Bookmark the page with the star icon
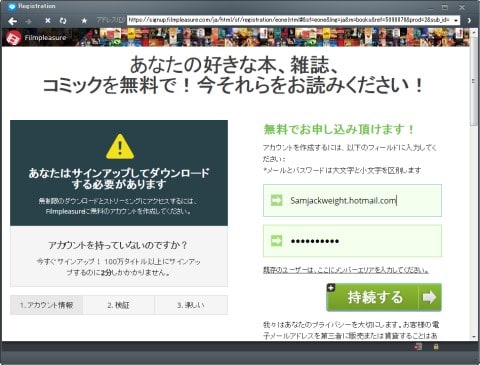The width and height of the screenshot is (480, 365). [84, 21]
